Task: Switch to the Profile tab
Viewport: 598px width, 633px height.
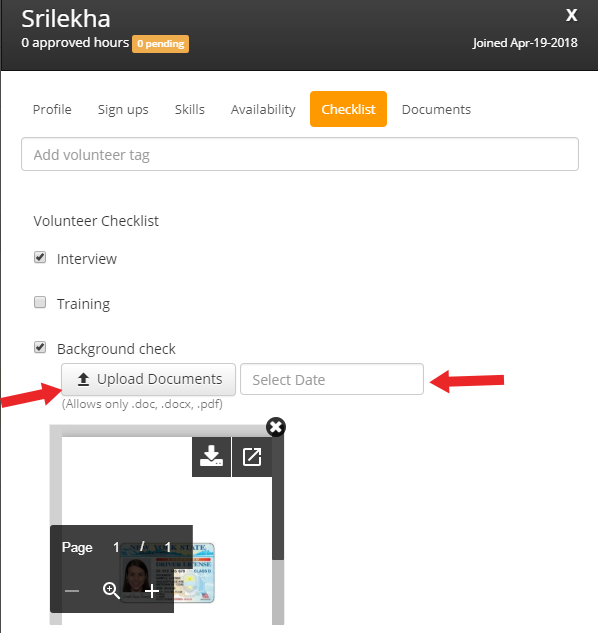Action: pos(52,109)
